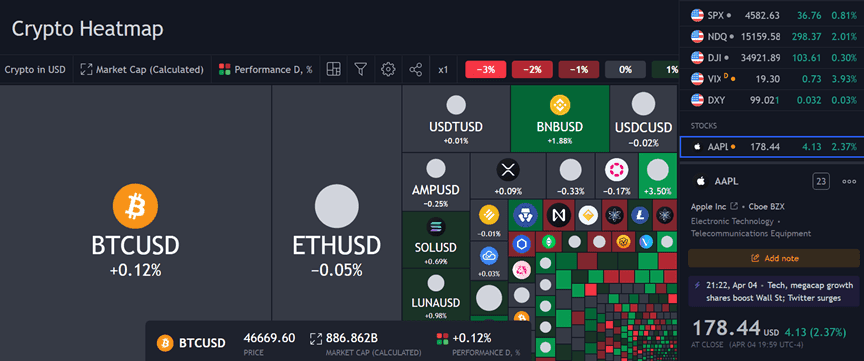Screen dimensions: 864x361
Task: Click the green tile showing +3.50%
Action: [x=657, y=175]
